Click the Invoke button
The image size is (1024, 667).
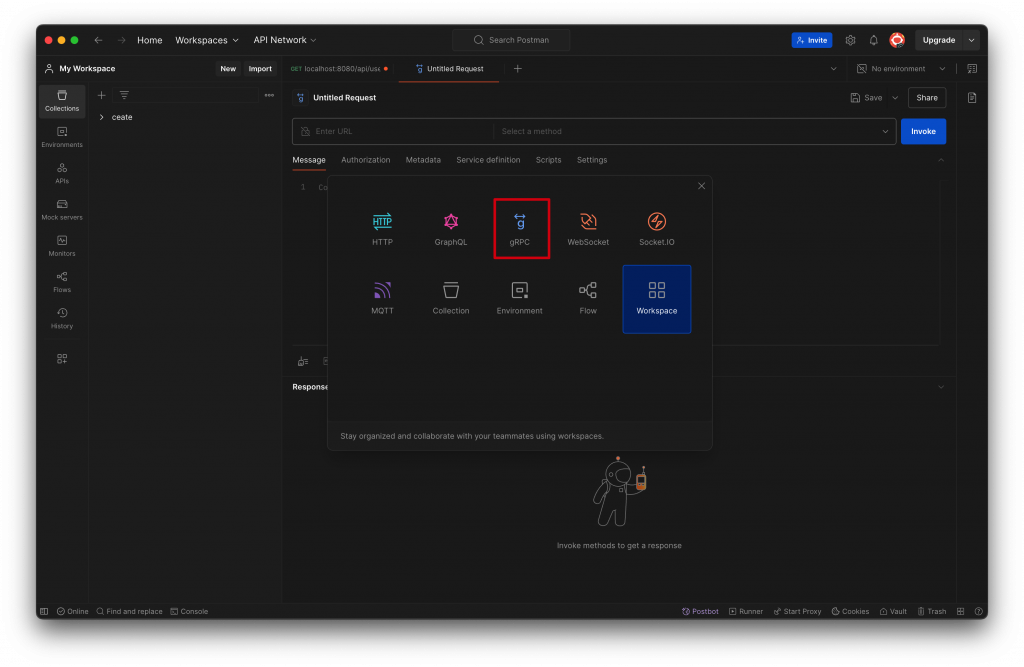[x=923, y=131]
